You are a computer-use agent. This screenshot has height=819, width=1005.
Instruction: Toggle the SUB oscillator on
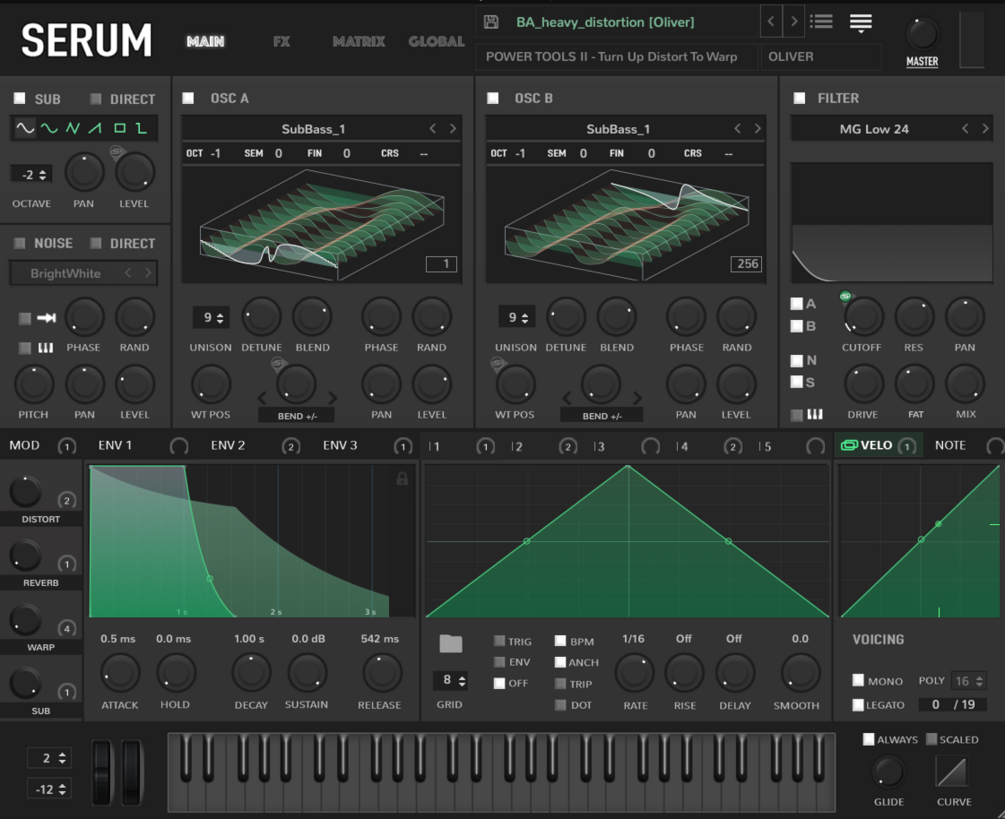[x=20, y=98]
